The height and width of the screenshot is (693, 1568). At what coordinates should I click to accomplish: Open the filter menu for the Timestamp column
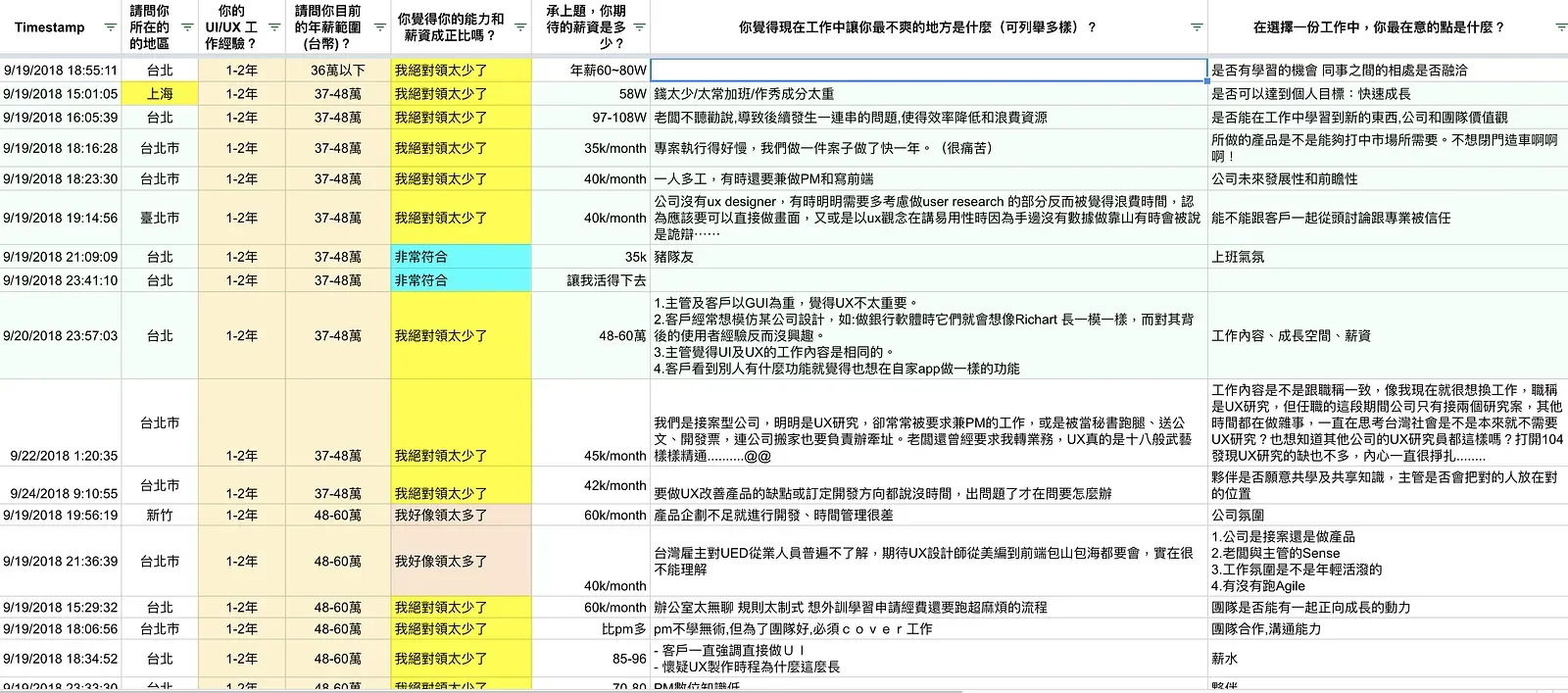click(110, 27)
